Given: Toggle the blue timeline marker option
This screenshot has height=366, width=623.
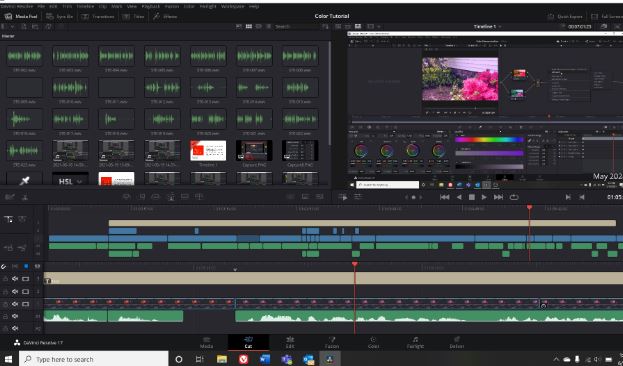Looking at the screenshot, I should [26, 267].
